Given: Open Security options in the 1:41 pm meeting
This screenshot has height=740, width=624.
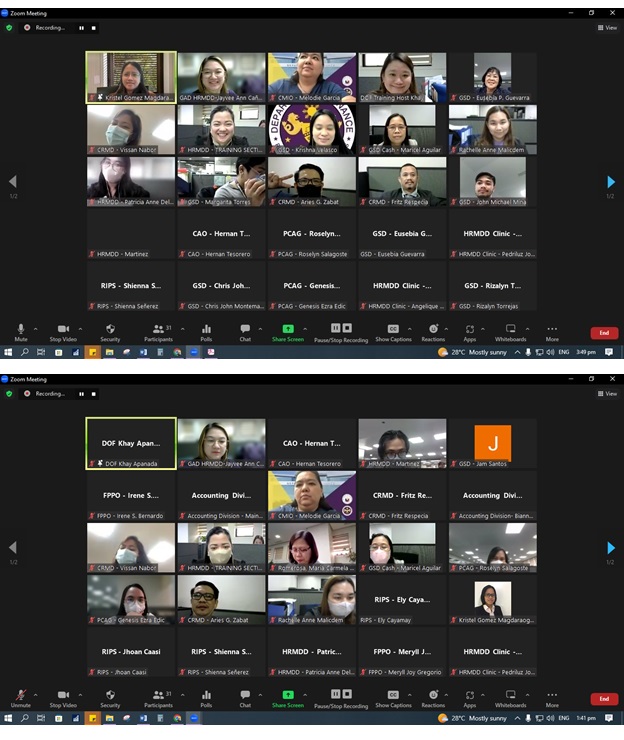Looking at the screenshot, I should [110, 698].
